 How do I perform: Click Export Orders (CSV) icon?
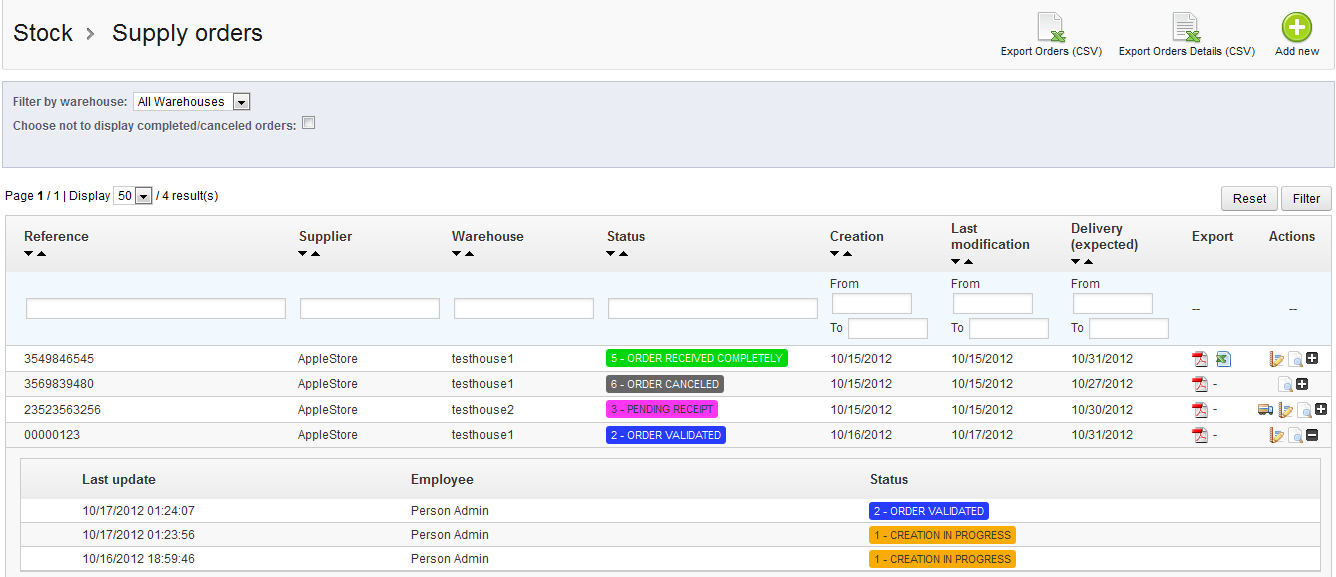click(1051, 27)
